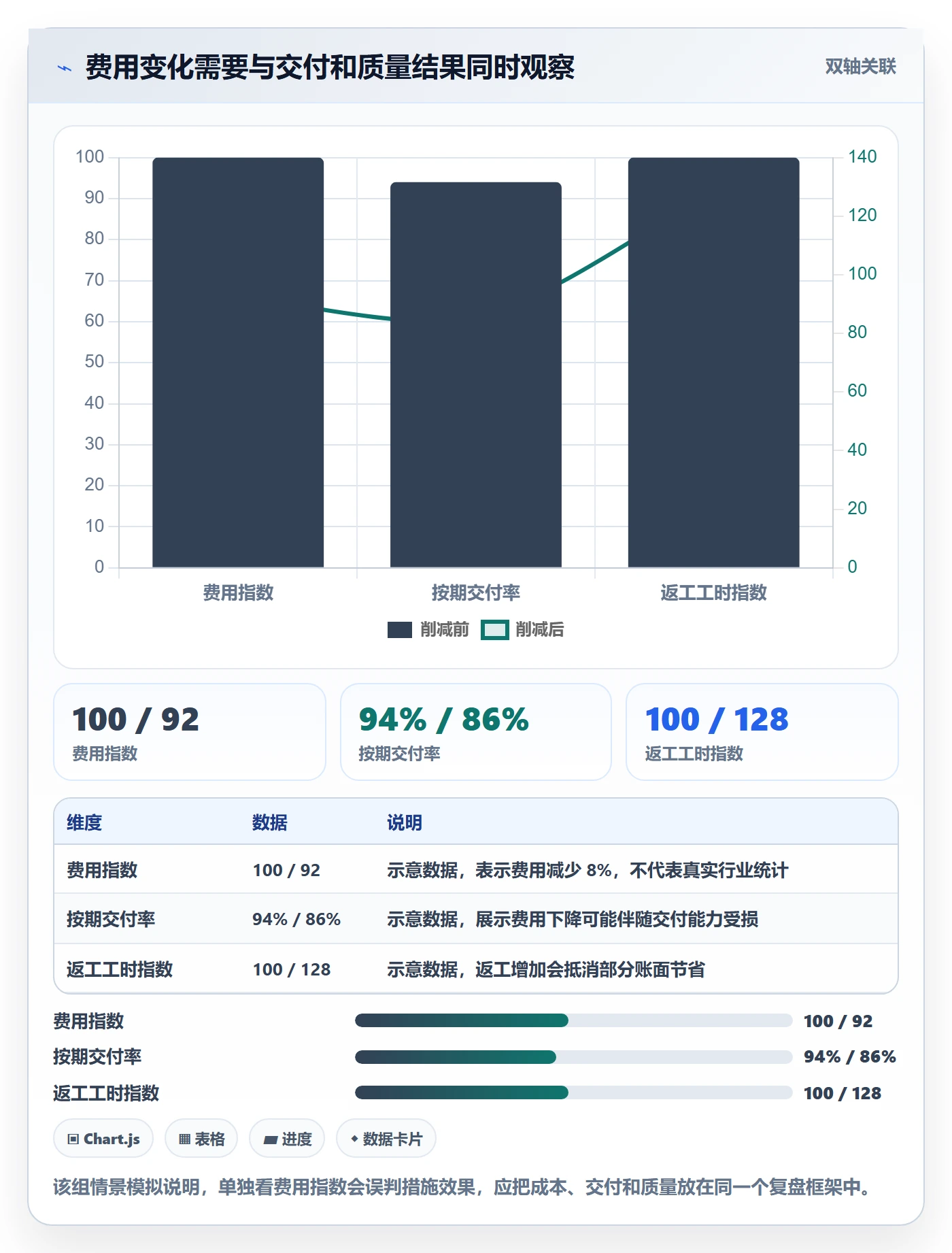Image resolution: width=952 pixels, height=1253 pixels.
Task: Click the 94% / 86% value beside progress bar
Action: click(850, 1056)
